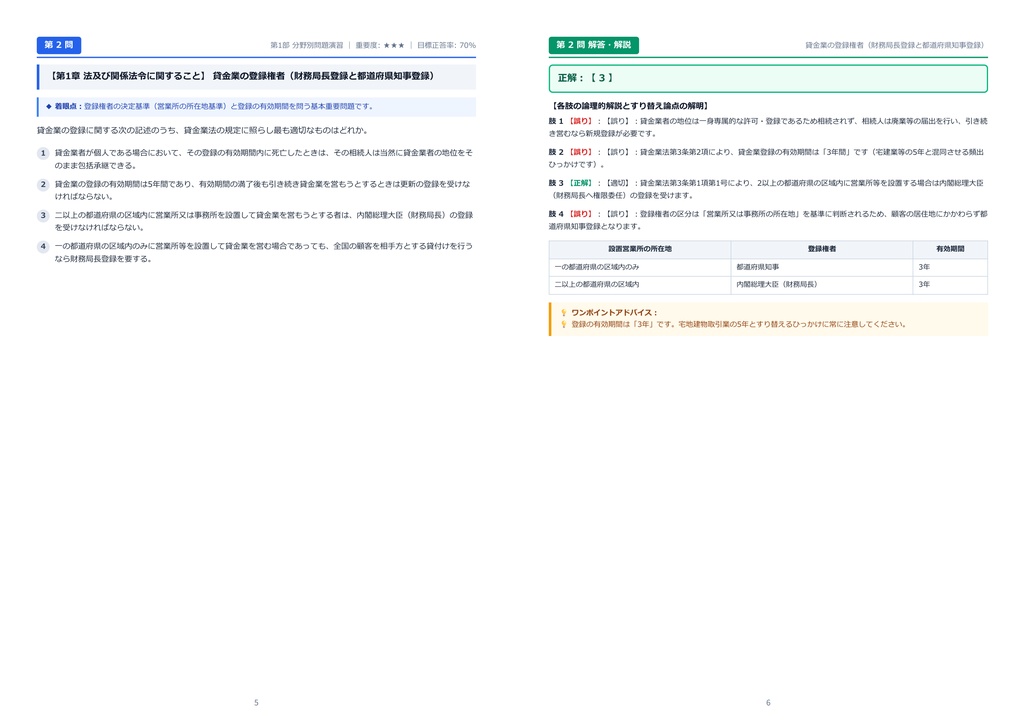Click the red 誤り tag of 肢2
The width and height of the screenshot is (1024, 724).
click(580, 152)
